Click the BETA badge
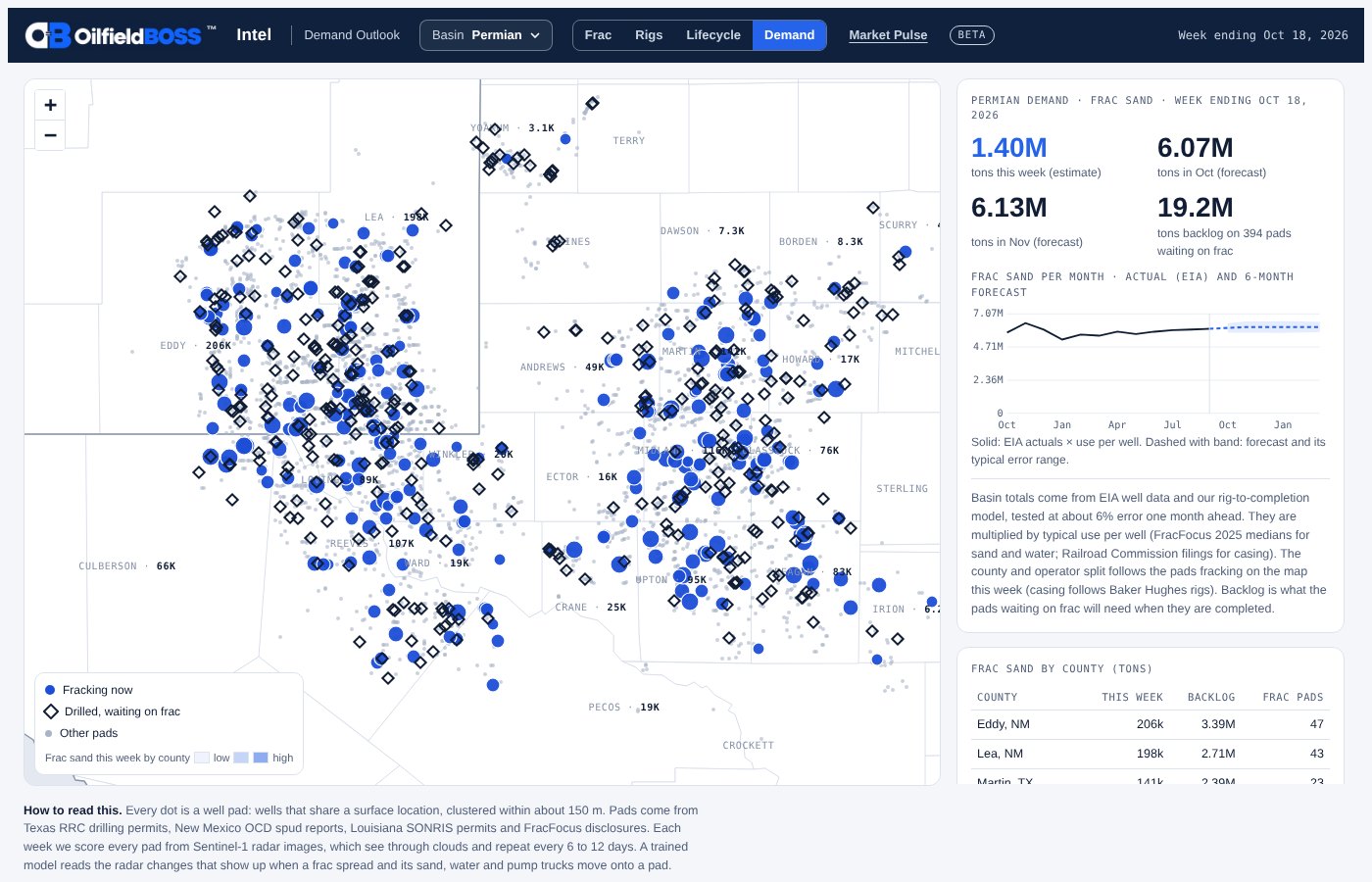 coord(971,35)
